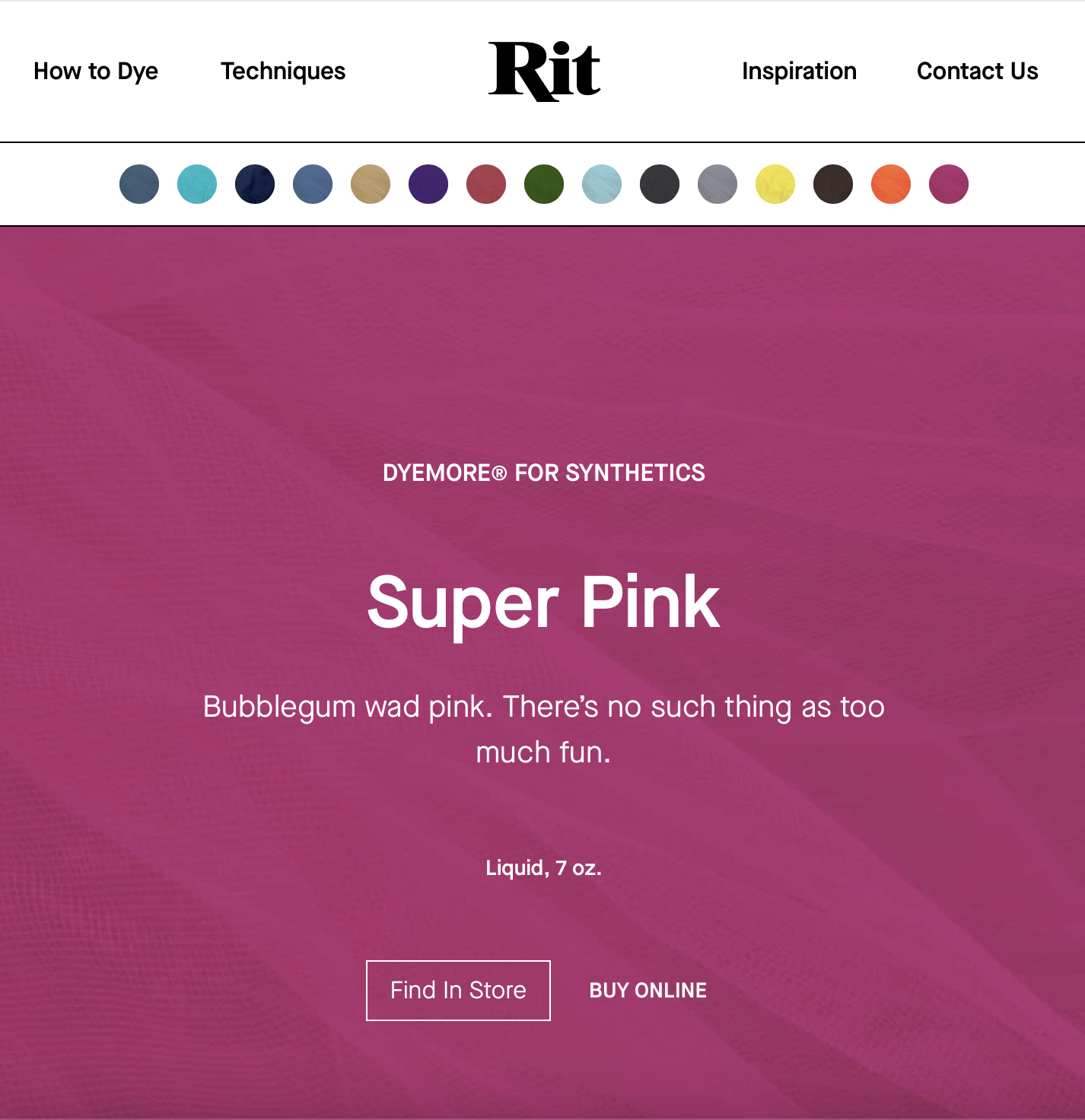The image size is (1085, 1120).
Task: Select the dark navy color swatch
Action: click(255, 184)
